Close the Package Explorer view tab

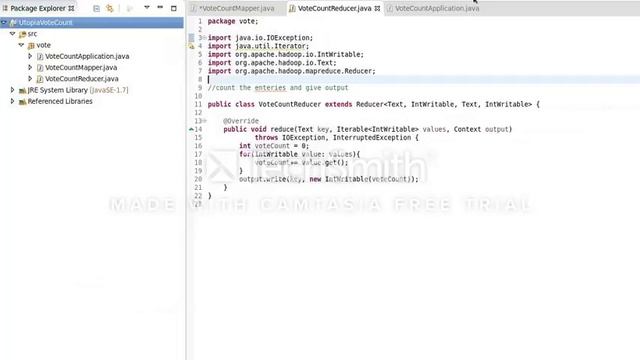(x=71, y=8)
